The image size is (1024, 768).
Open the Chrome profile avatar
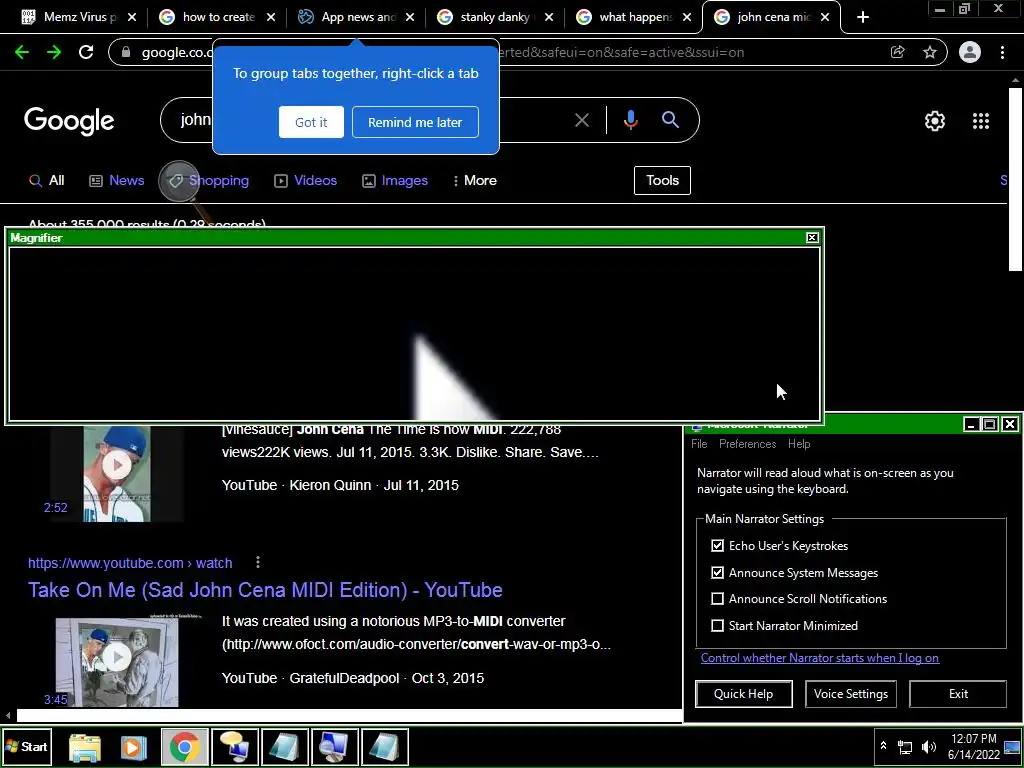click(x=970, y=52)
